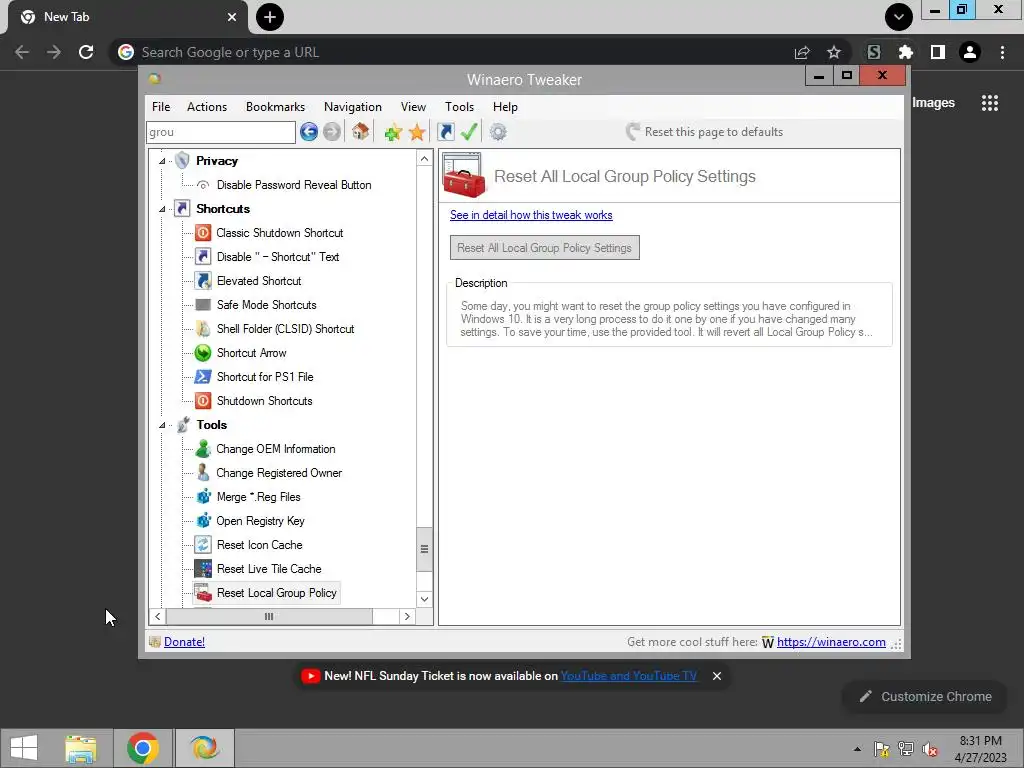Dismiss the NFL Sunday Ticket notification
This screenshot has height=768, width=1024.
[x=716, y=676]
